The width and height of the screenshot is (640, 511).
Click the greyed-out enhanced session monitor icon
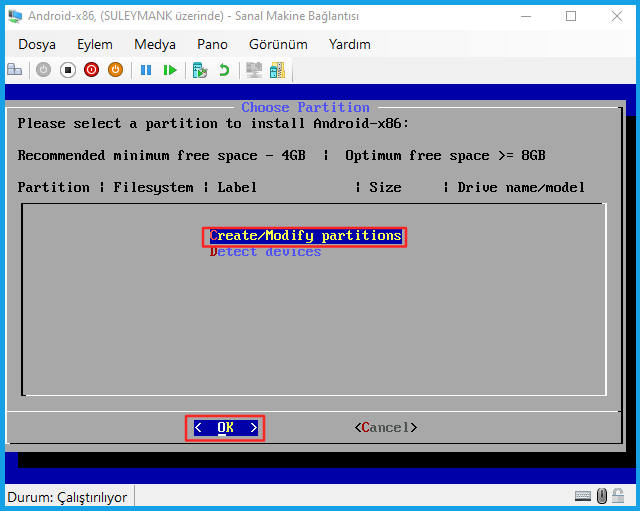[254, 70]
